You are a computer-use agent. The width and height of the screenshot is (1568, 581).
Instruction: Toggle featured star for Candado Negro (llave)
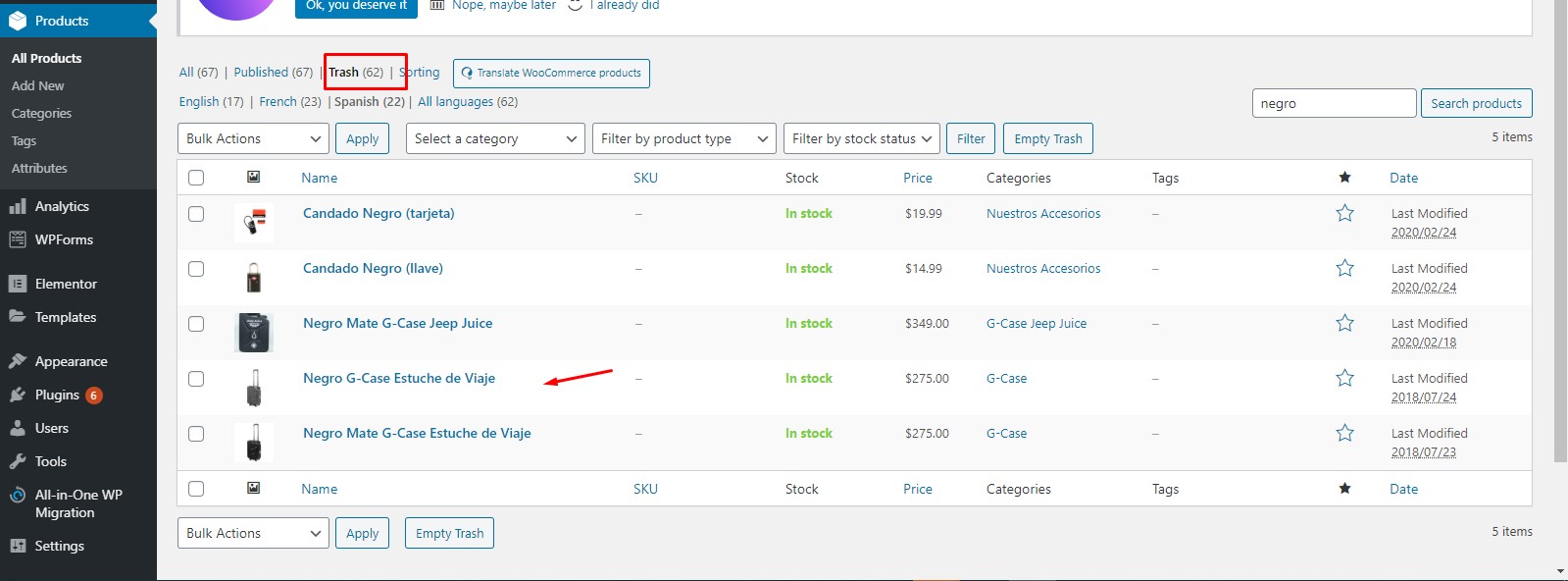pyautogui.click(x=1344, y=268)
